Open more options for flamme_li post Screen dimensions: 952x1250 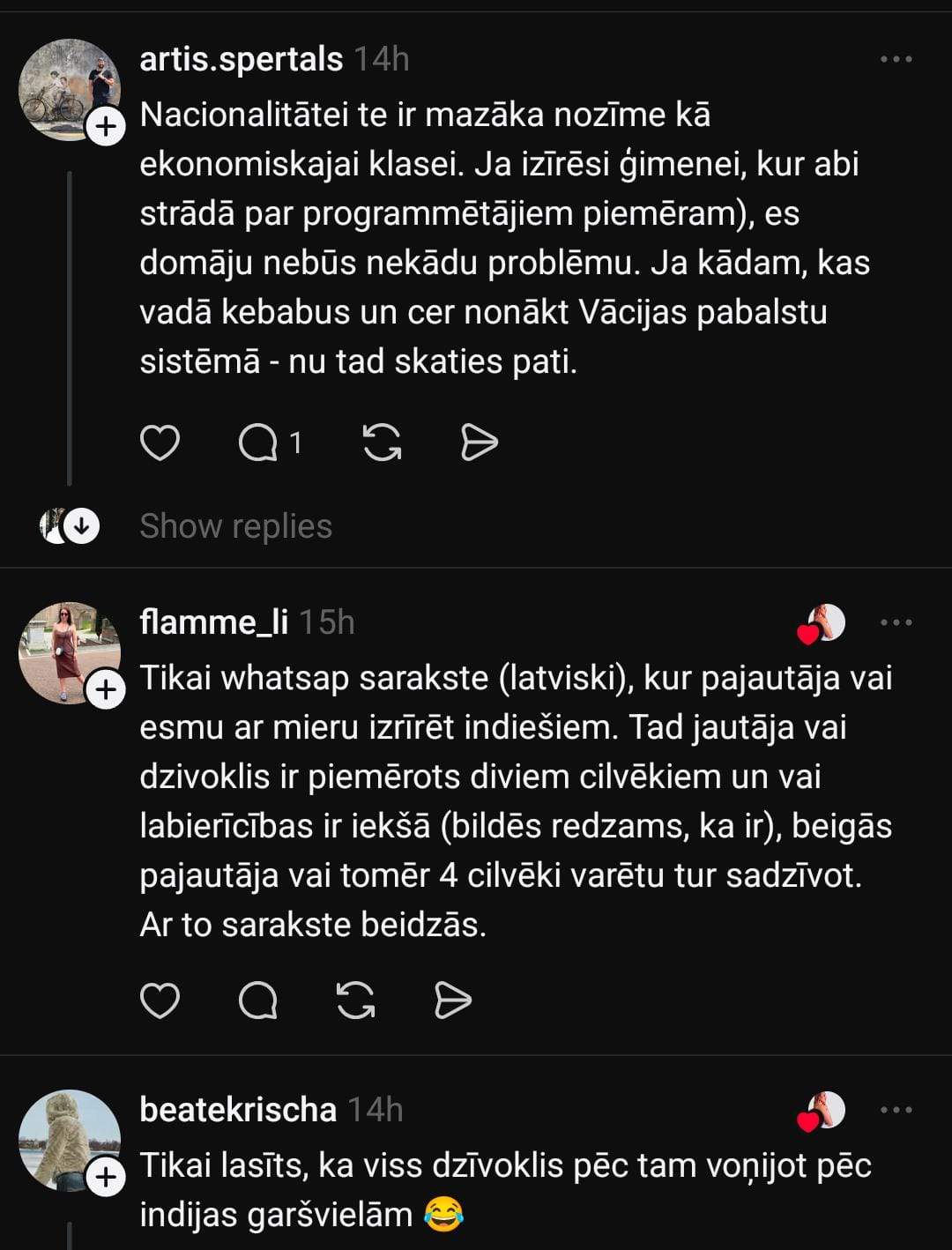[896, 622]
